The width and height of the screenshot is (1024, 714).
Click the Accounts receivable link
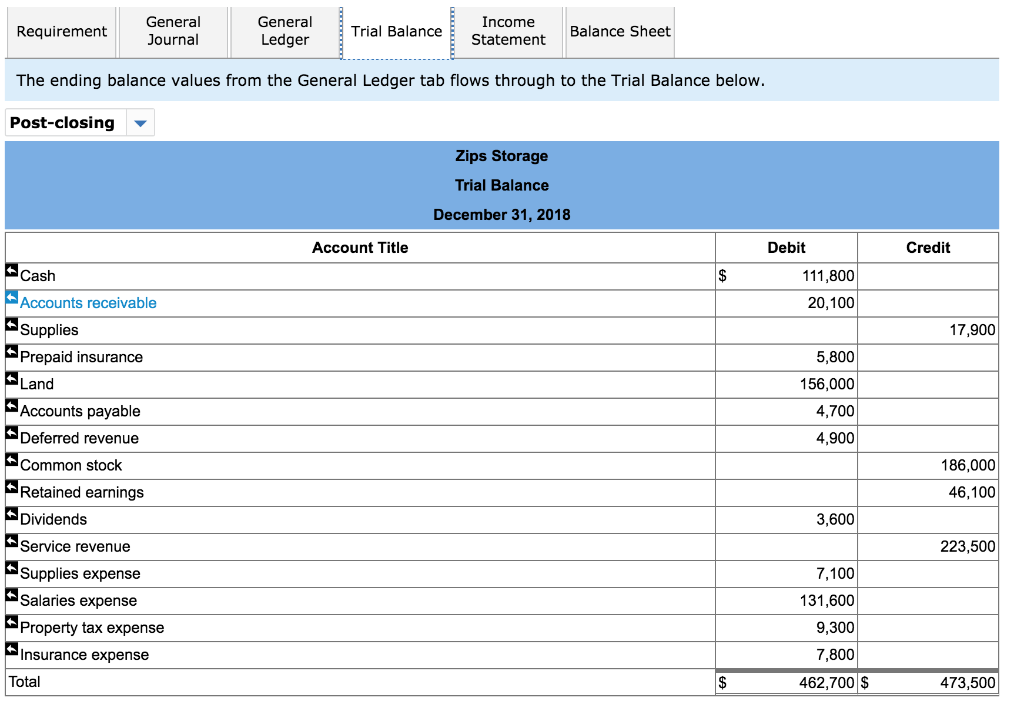[x=88, y=302]
